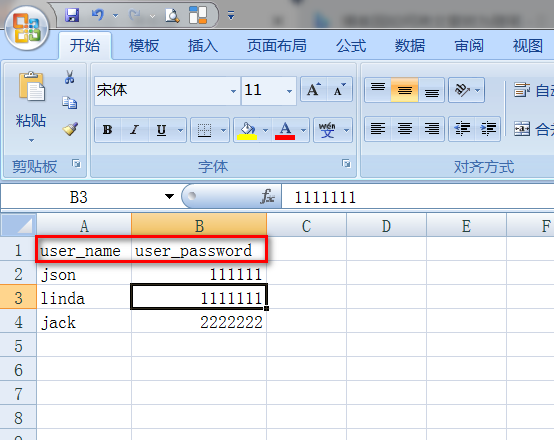Viewport: 554px width, 440px height.
Task: Toggle Italic formatting
Action: point(134,130)
